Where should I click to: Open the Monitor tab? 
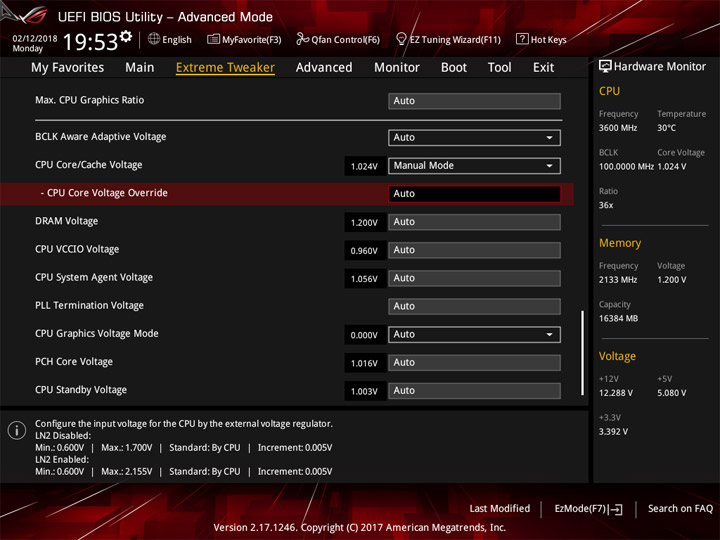pos(397,68)
